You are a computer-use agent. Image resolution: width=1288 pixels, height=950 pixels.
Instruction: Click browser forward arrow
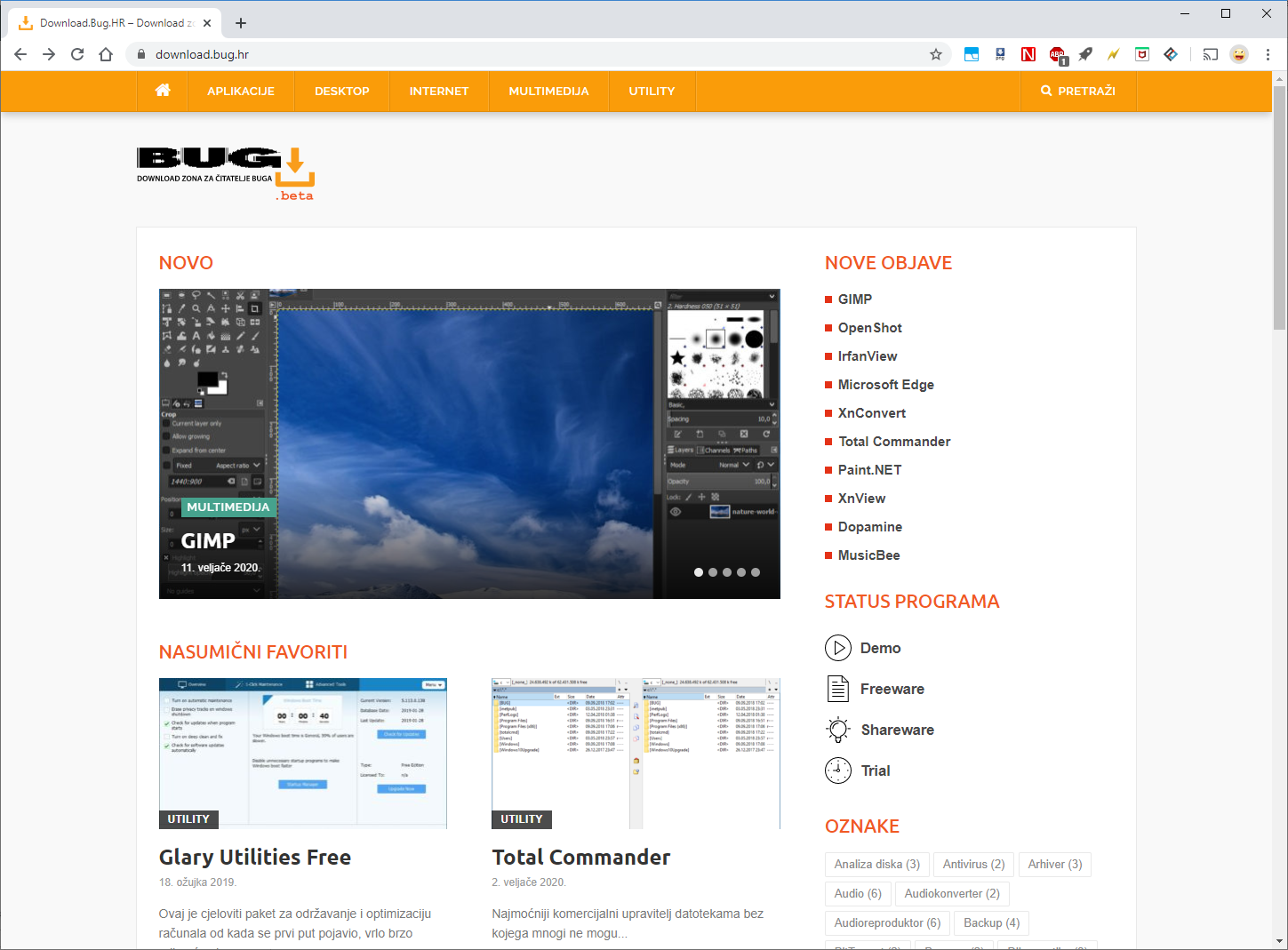(x=49, y=54)
